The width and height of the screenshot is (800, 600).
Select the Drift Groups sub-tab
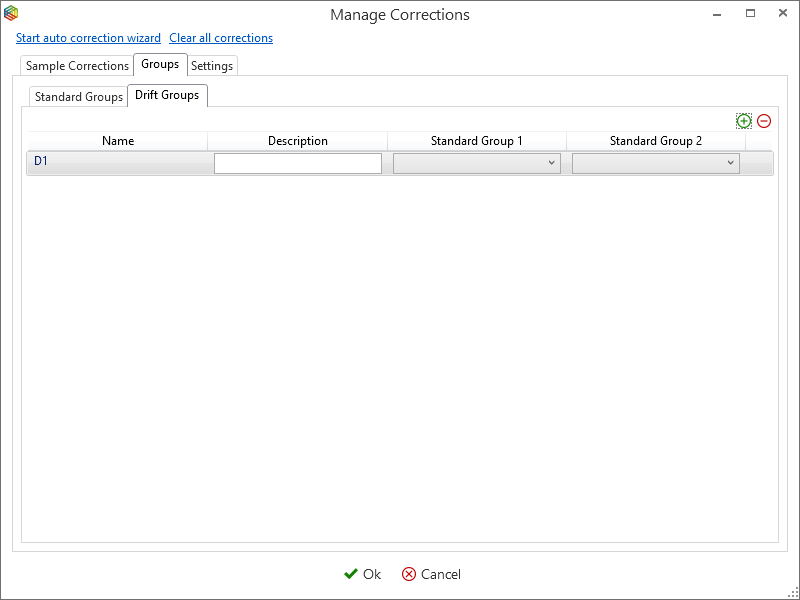(167, 95)
